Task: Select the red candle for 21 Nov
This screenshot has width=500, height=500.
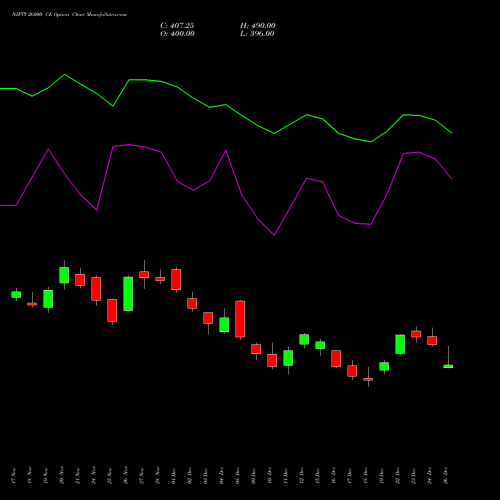Action: pos(80,280)
